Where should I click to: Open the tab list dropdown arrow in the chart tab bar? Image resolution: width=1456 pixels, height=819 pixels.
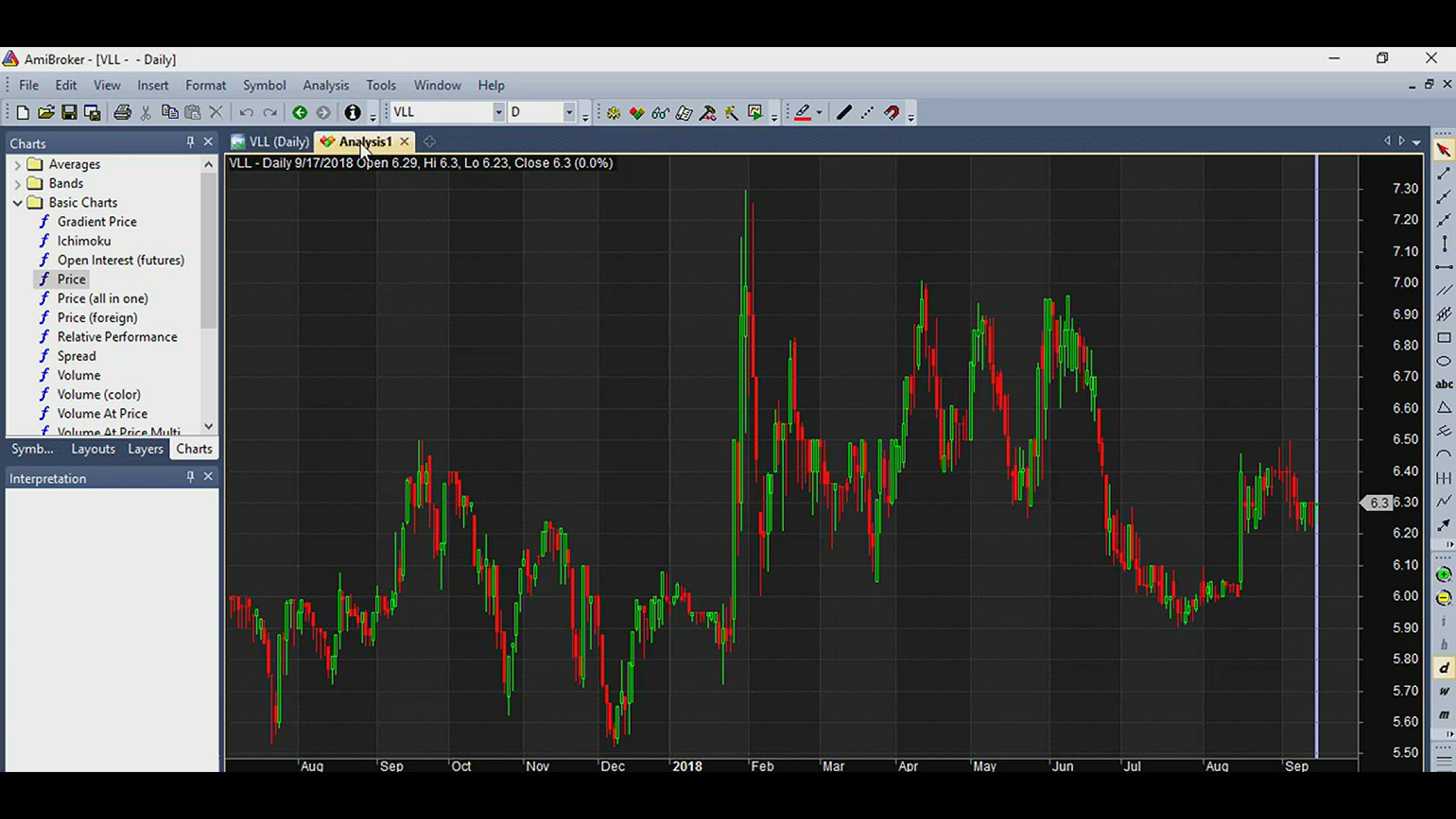point(1417,142)
